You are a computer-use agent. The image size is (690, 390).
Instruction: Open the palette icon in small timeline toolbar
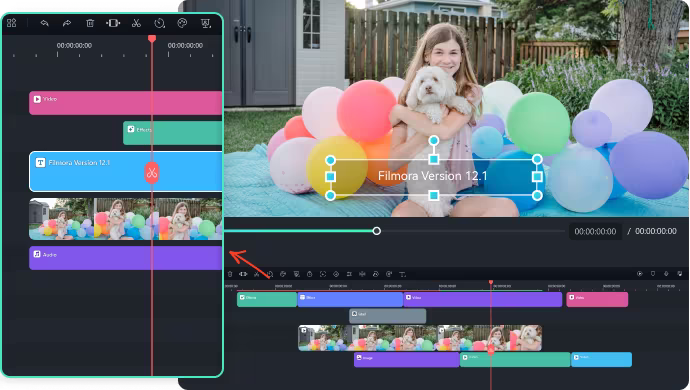[283, 274]
